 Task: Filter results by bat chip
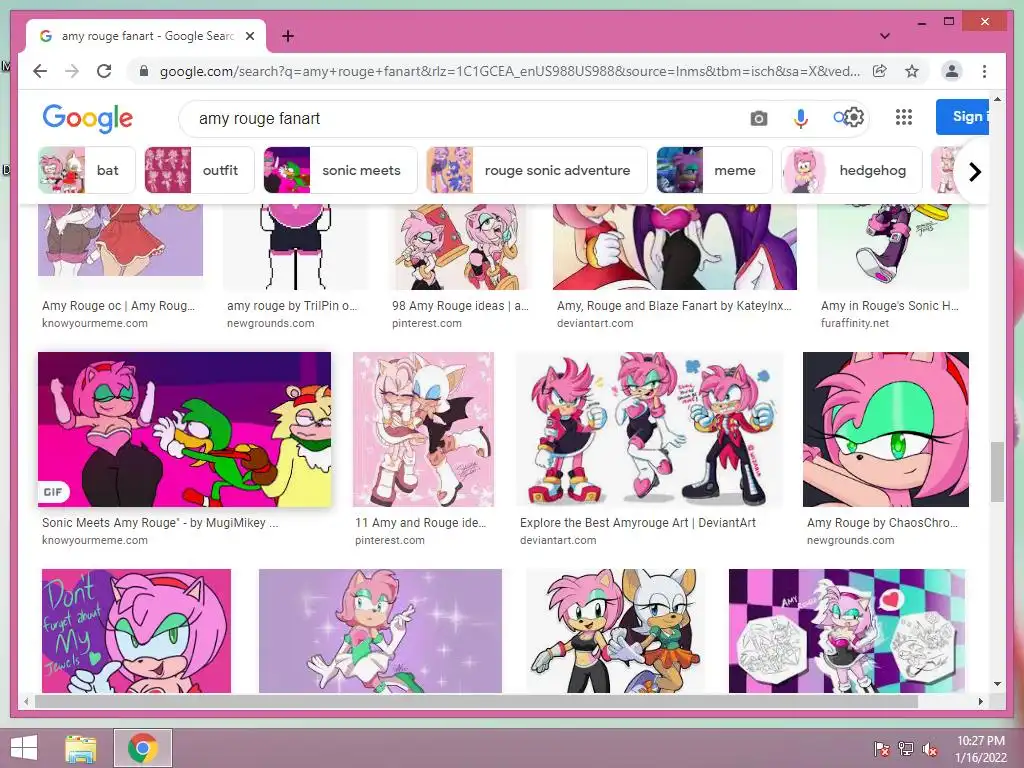point(87,170)
